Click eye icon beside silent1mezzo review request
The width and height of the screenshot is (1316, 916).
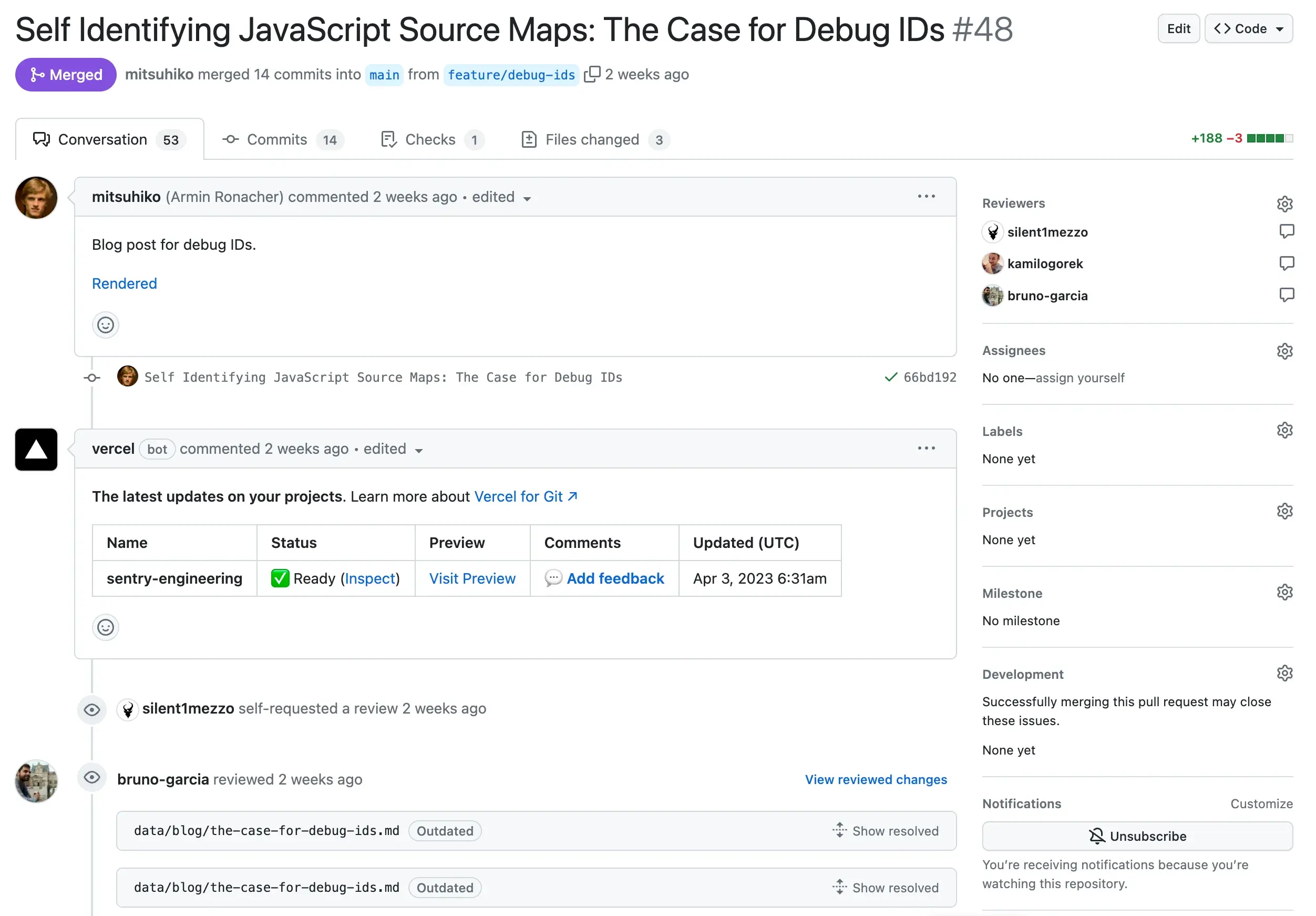(x=91, y=709)
